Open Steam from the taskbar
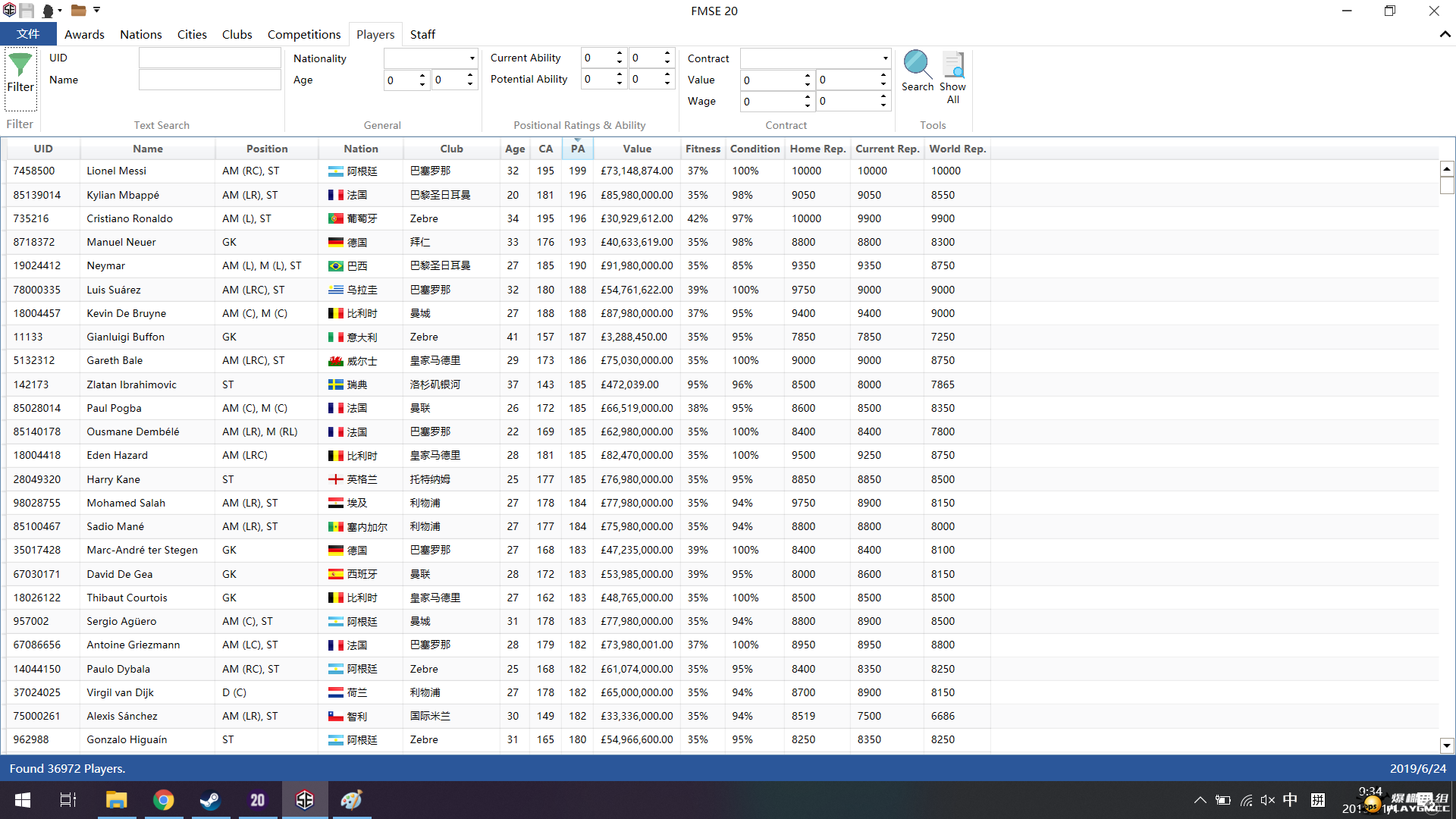Screen dimensions: 1456x819 click(210, 800)
